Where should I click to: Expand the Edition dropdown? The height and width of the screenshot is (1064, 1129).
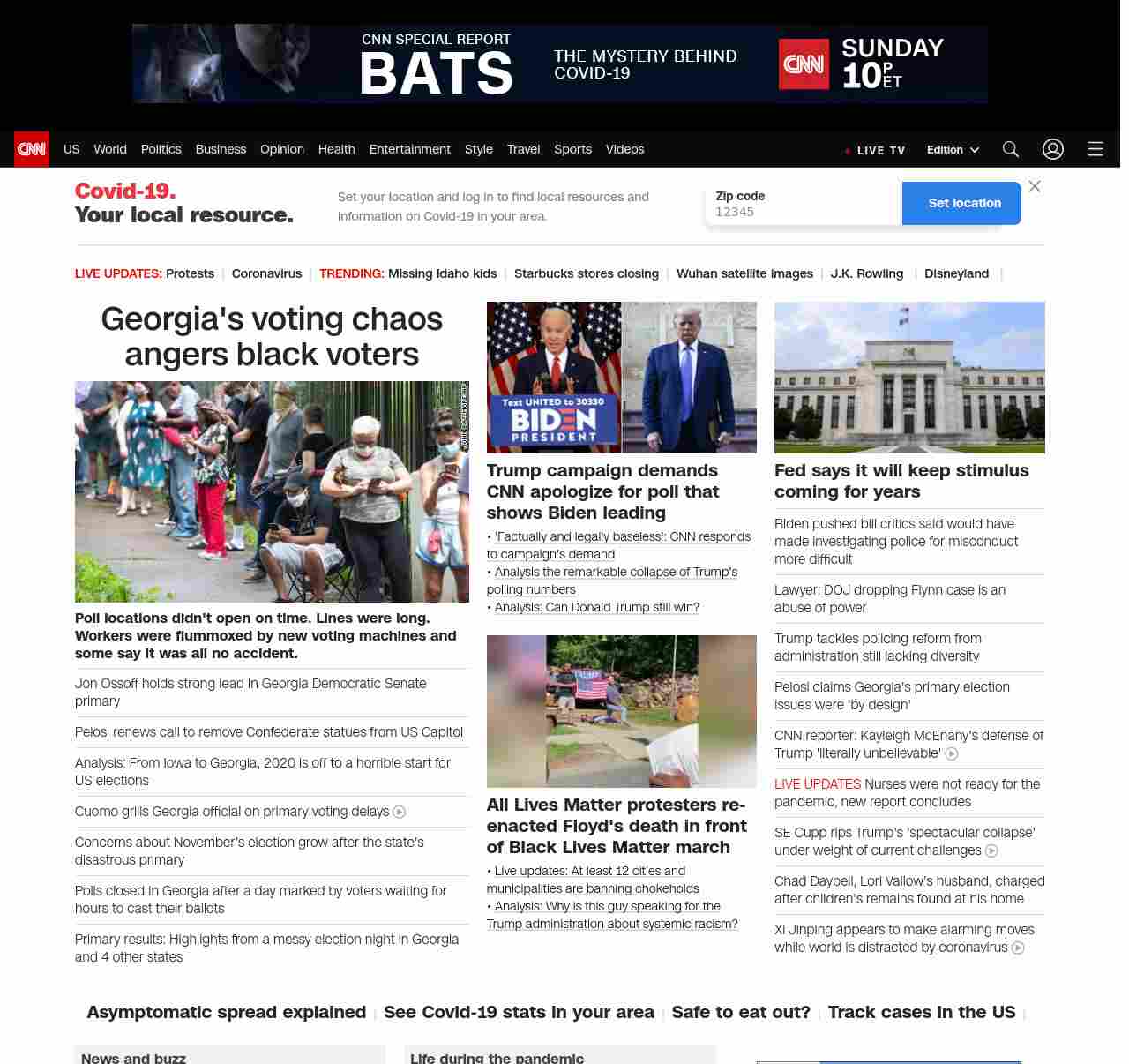[x=953, y=150]
